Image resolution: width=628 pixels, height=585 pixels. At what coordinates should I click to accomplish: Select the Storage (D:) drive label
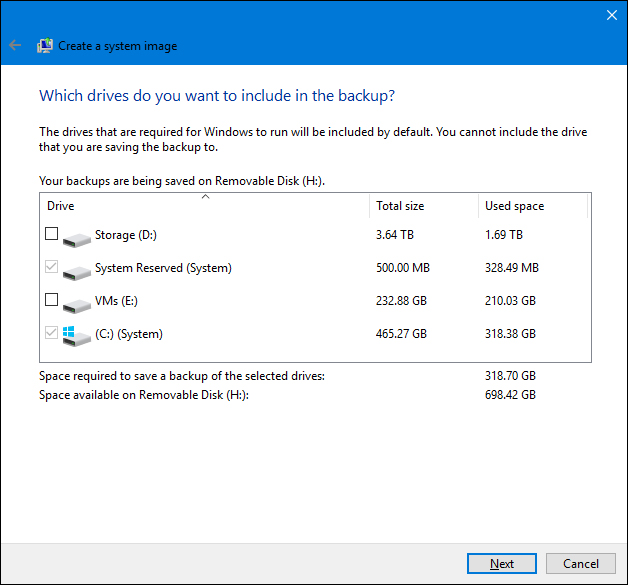click(x=128, y=236)
